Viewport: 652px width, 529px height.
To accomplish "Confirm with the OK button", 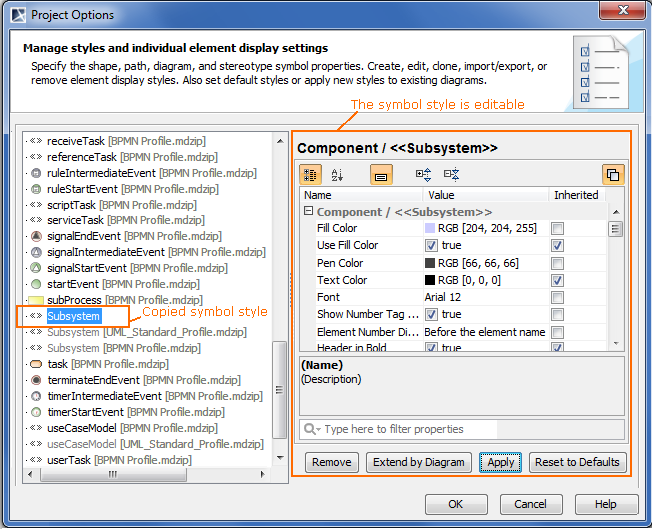I will coord(456,504).
